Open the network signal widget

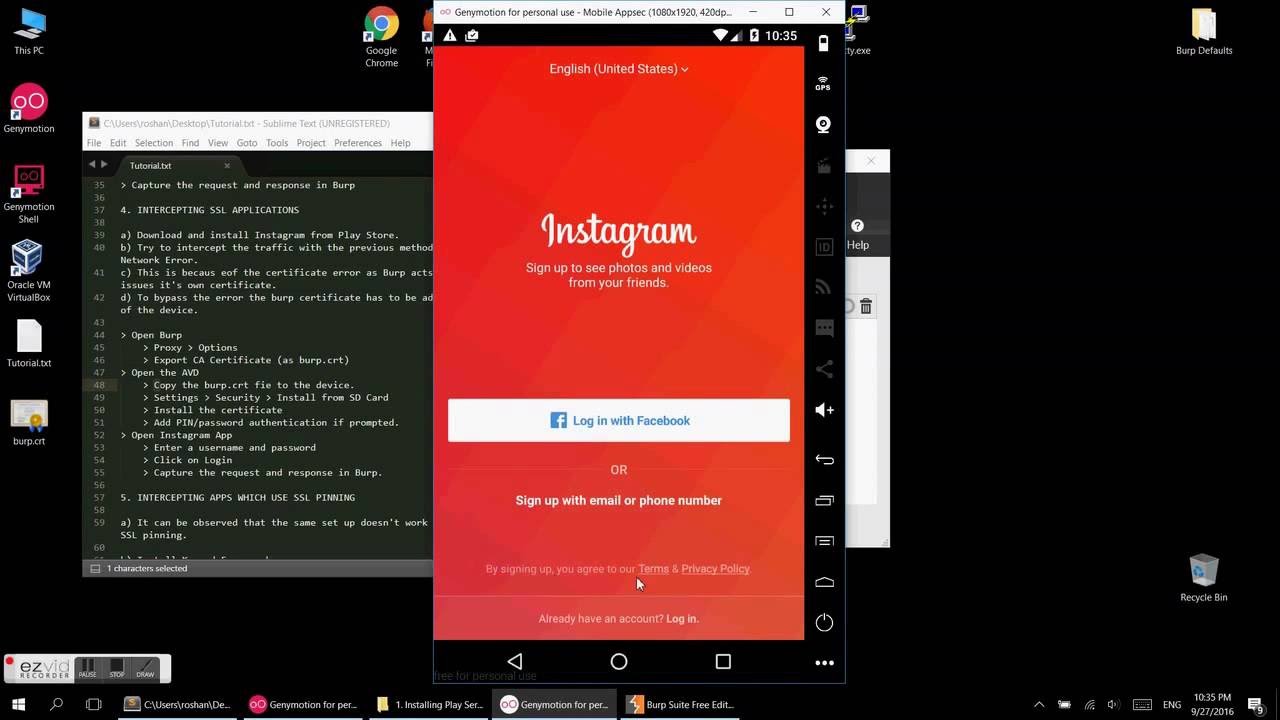[x=824, y=287]
